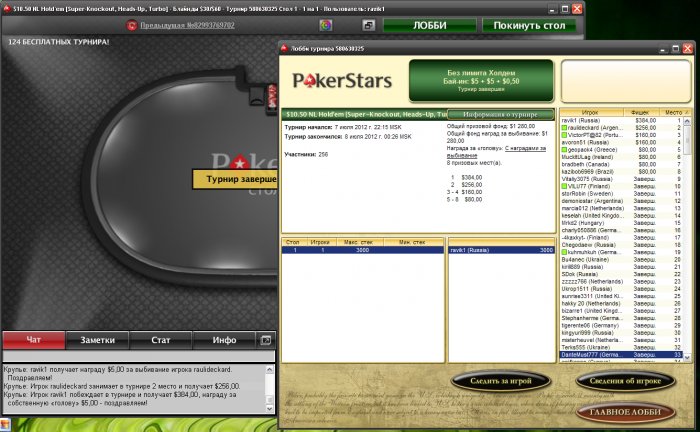The width and height of the screenshot is (700, 432).
Task: Open the Стат tab
Action: pos(161,340)
